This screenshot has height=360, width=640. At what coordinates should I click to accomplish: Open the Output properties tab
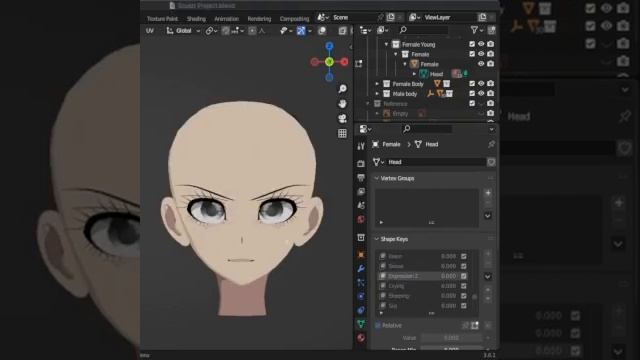point(361,178)
